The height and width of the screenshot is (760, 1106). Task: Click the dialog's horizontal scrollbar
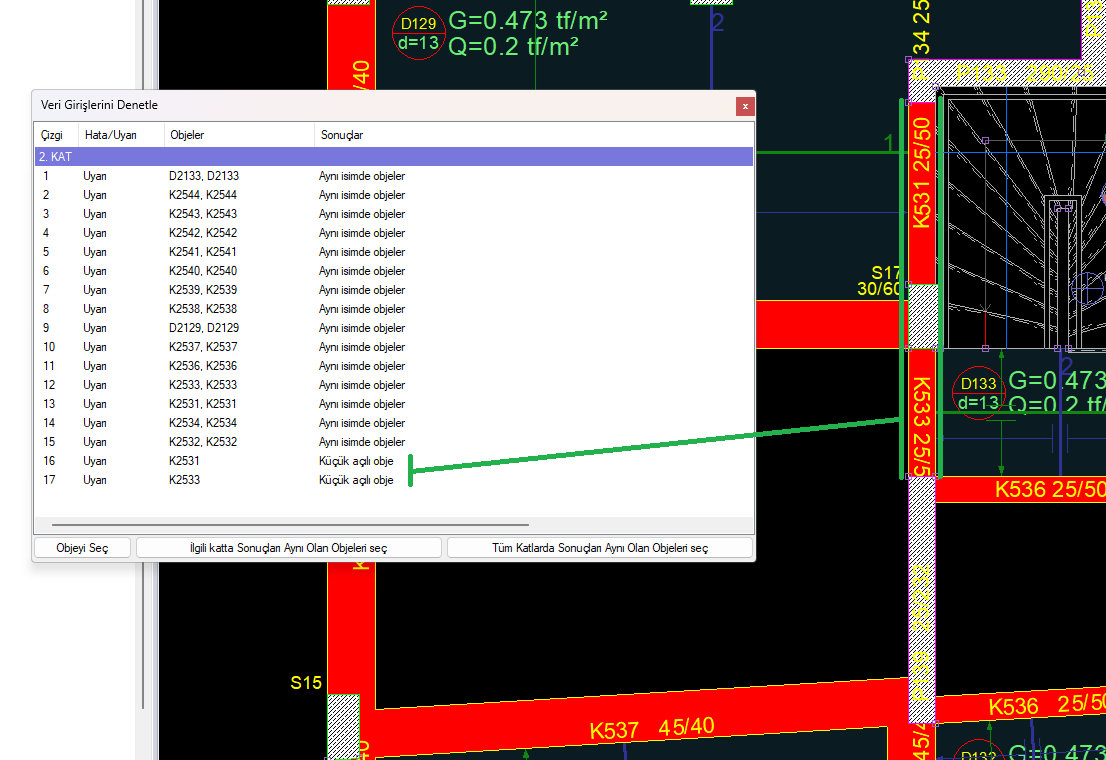coord(290,525)
